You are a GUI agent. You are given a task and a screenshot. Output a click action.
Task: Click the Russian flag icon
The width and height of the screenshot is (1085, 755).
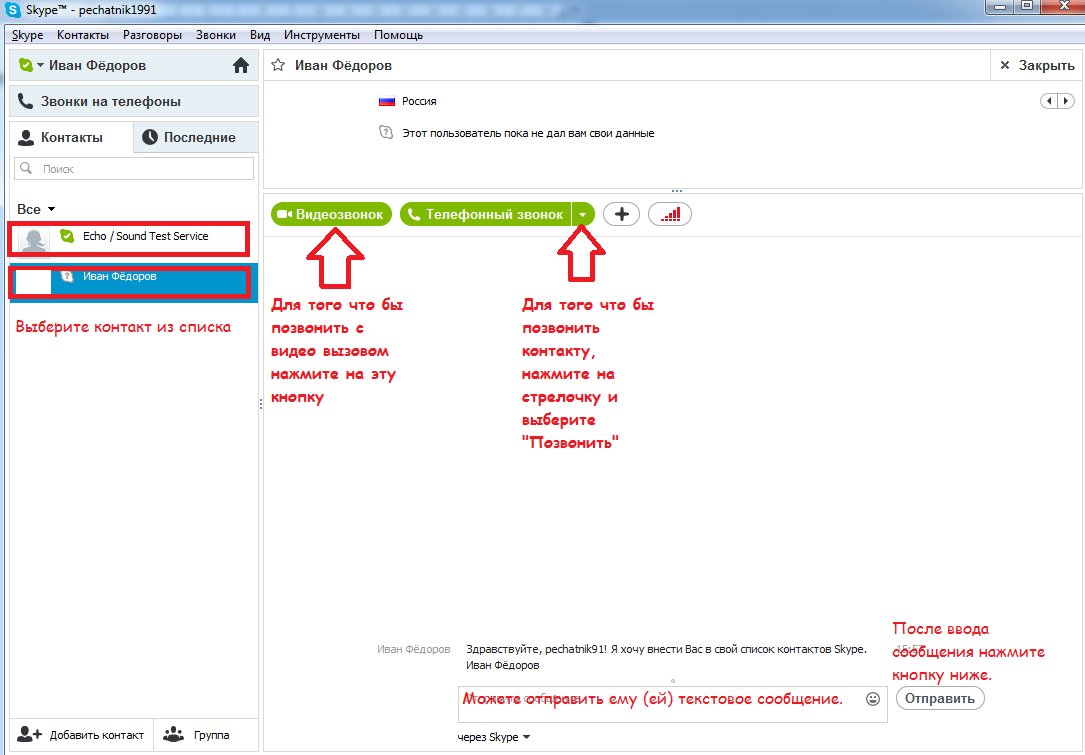pos(387,101)
